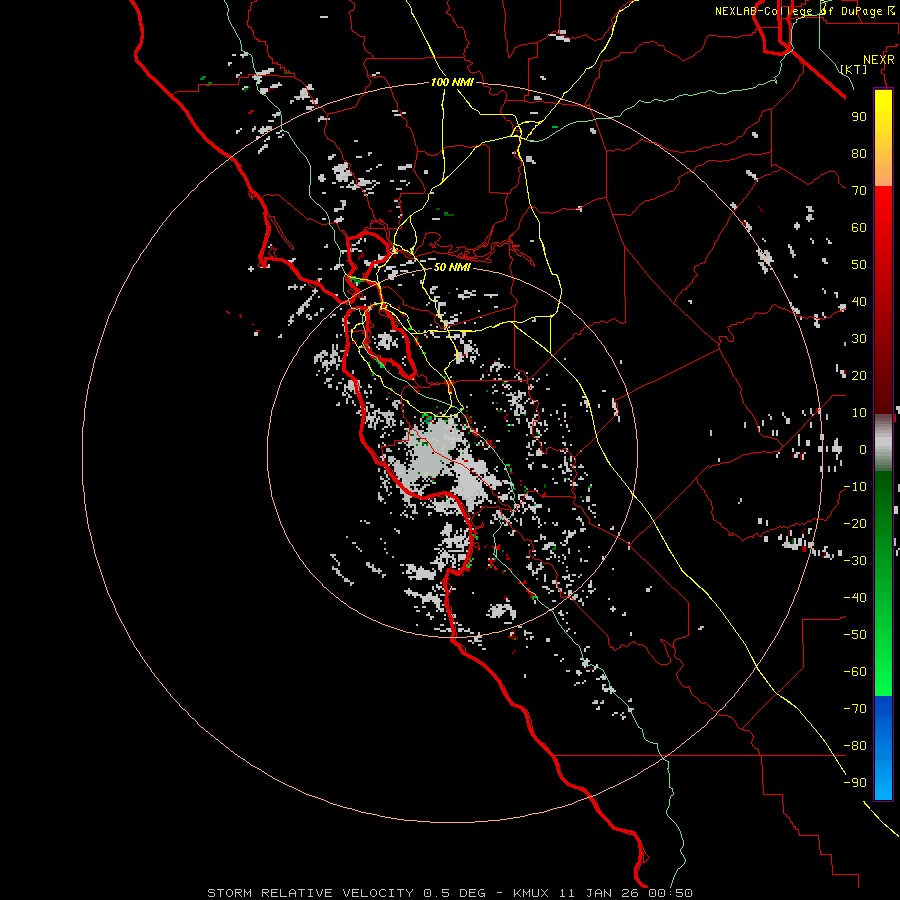
Task: Click the "-40" scale value on legend
Action: (855, 598)
